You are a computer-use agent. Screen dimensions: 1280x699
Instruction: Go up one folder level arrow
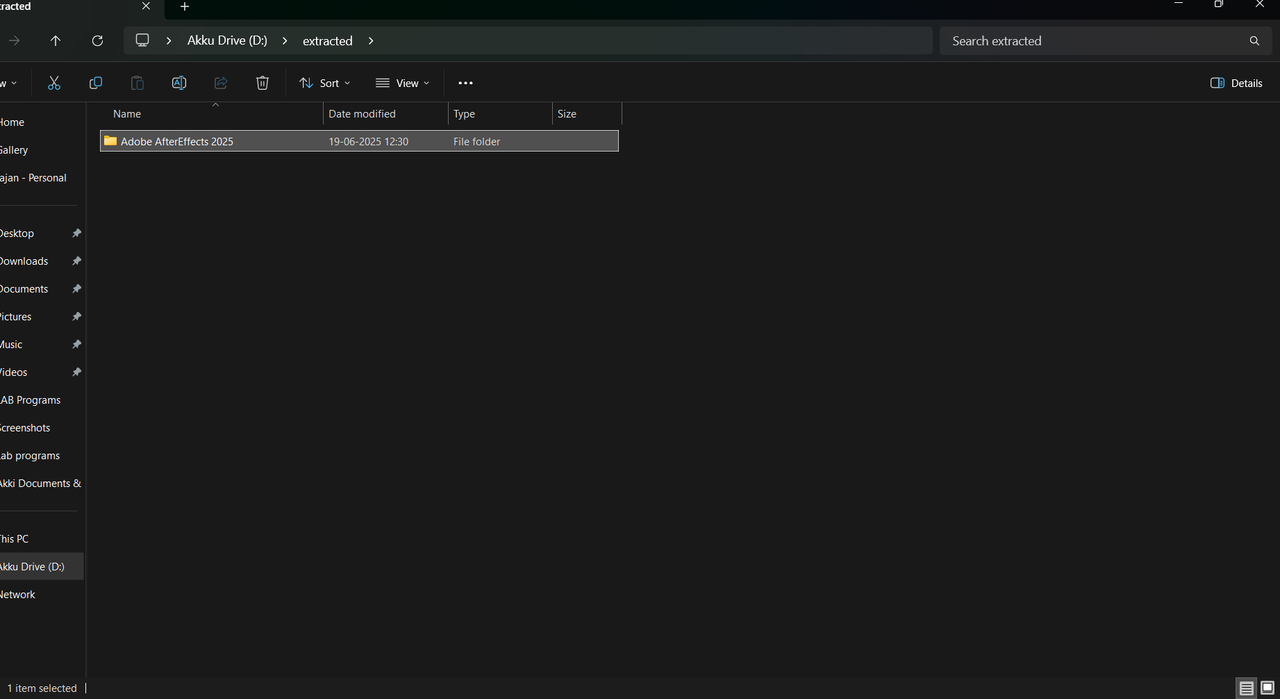coord(55,41)
